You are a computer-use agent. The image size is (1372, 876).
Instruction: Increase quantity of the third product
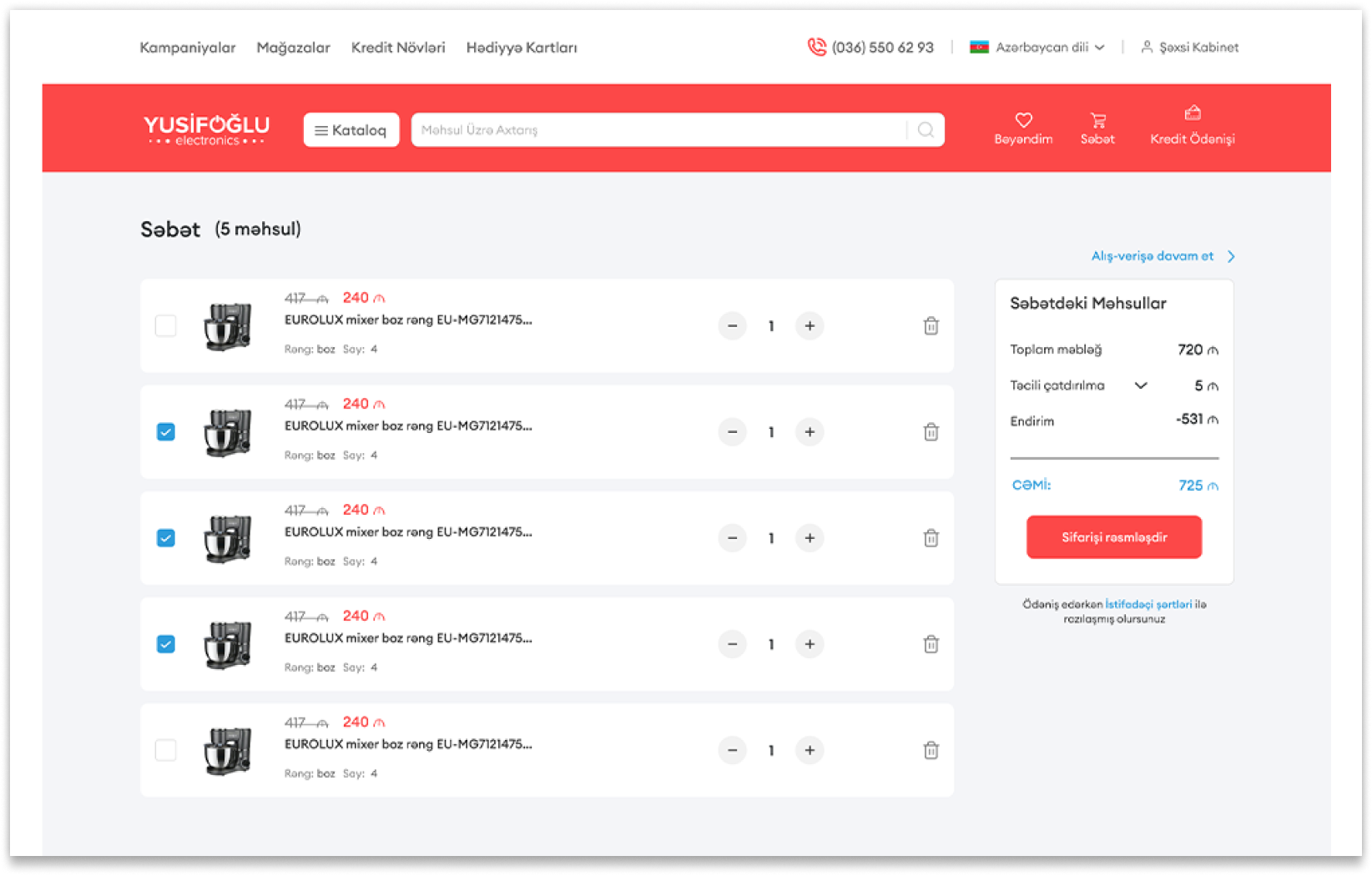click(x=809, y=538)
